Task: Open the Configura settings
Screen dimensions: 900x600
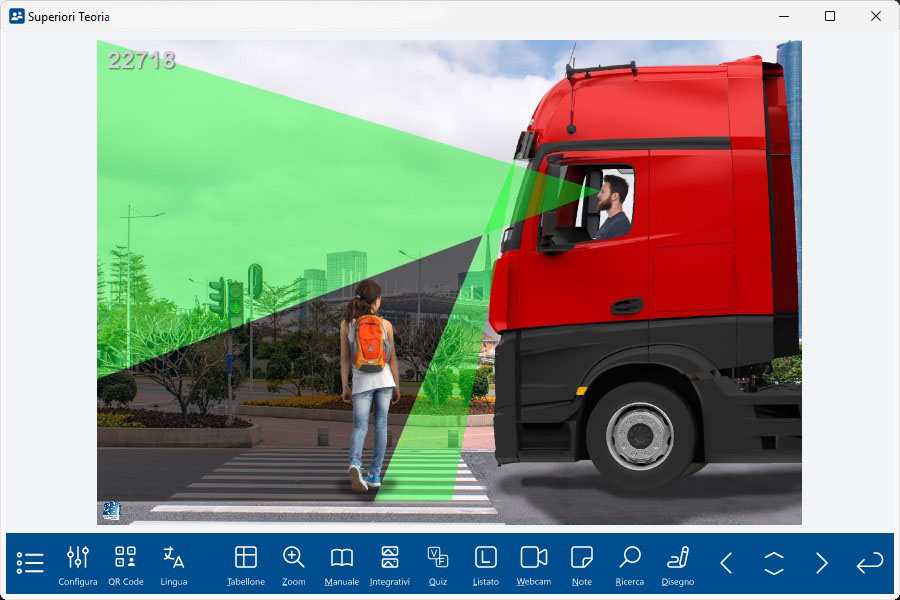Action: coord(78,565)
